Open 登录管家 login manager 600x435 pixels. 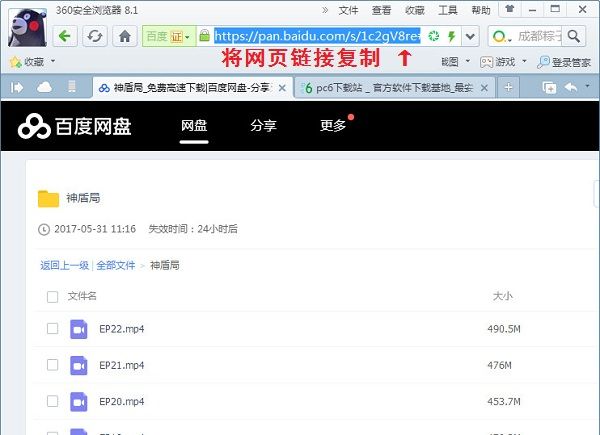pos(564,62)
